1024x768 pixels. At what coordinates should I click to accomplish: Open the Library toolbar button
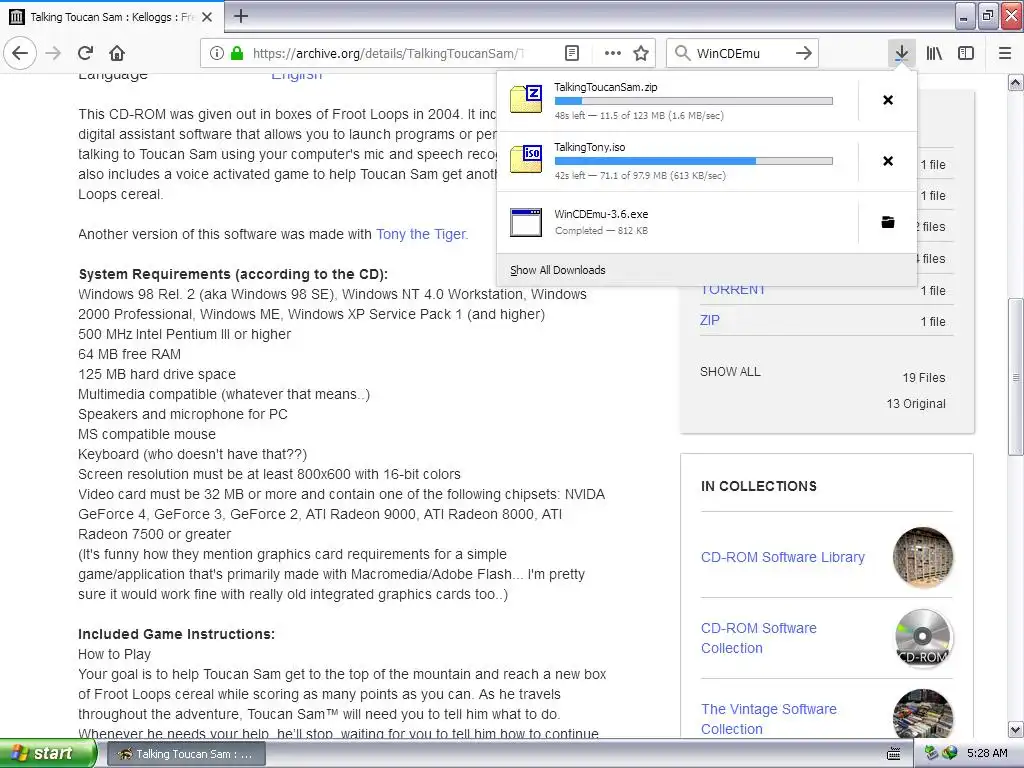click(x=934, y=54)
